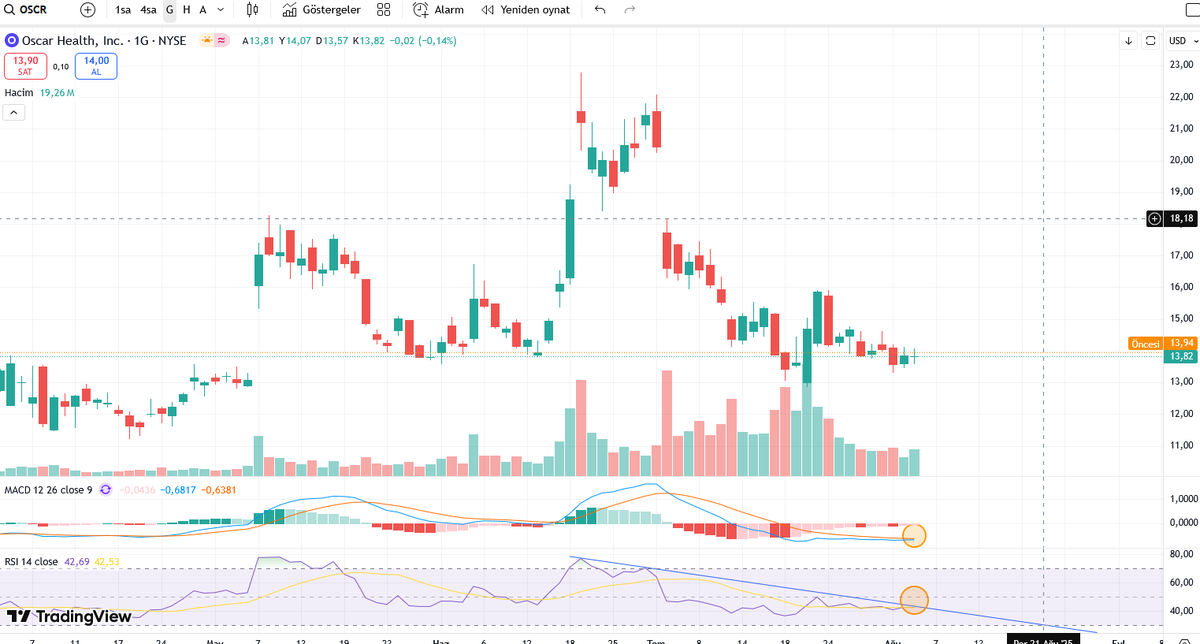
Task: Click the MACD blue value −0,6817
Action: [x=176, y=489]
